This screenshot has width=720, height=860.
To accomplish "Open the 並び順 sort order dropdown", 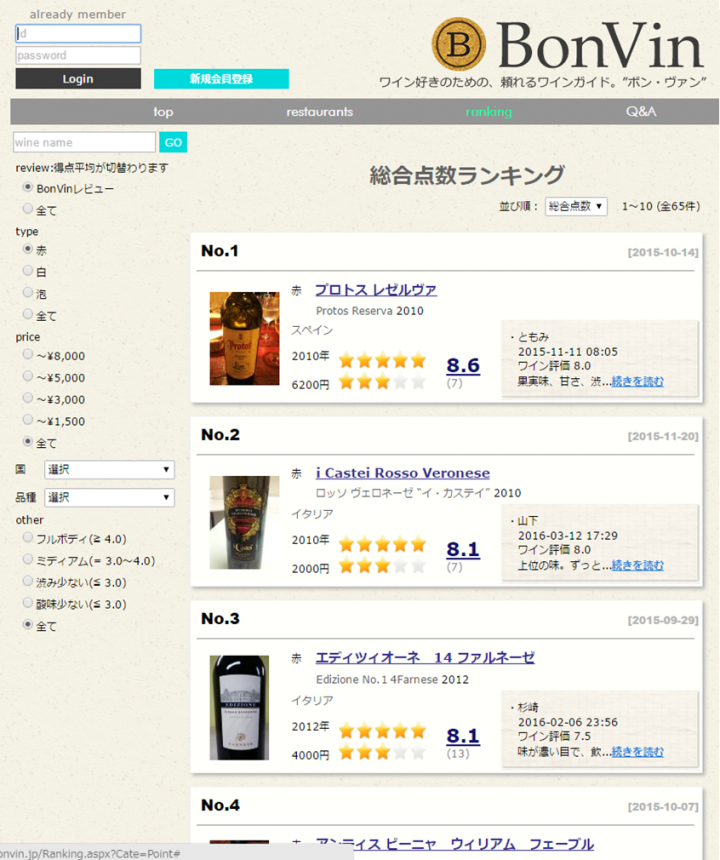I will click(x=576, y=206).
